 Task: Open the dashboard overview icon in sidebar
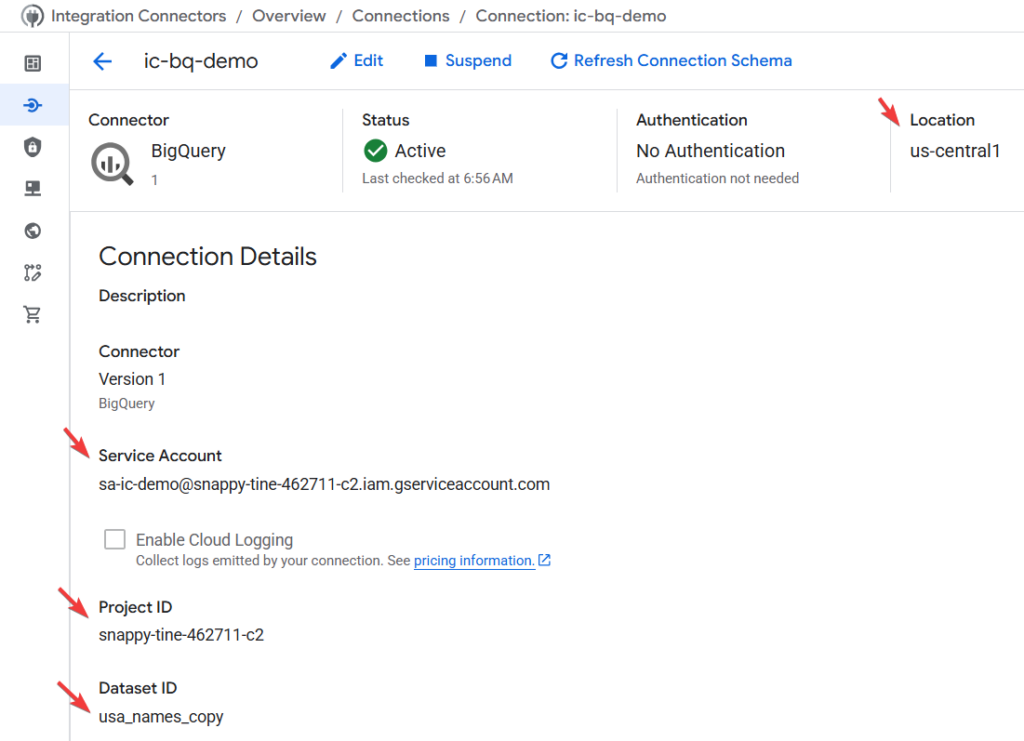[33, 64]
